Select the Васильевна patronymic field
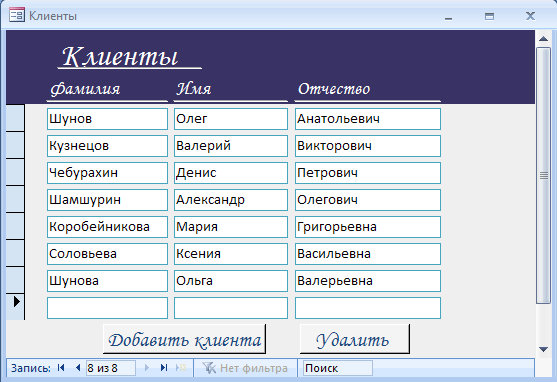 tap(368, 254)
